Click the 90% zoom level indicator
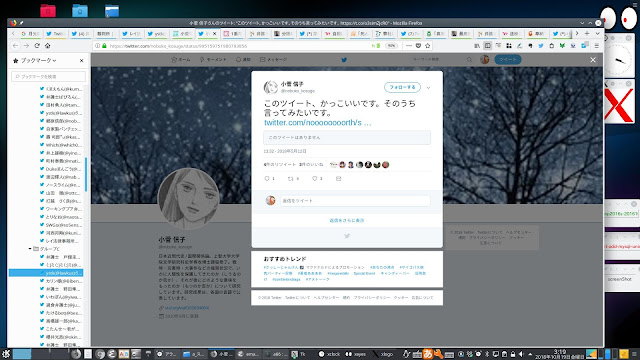This screenshot has height=360, width=640. (391, 46)
